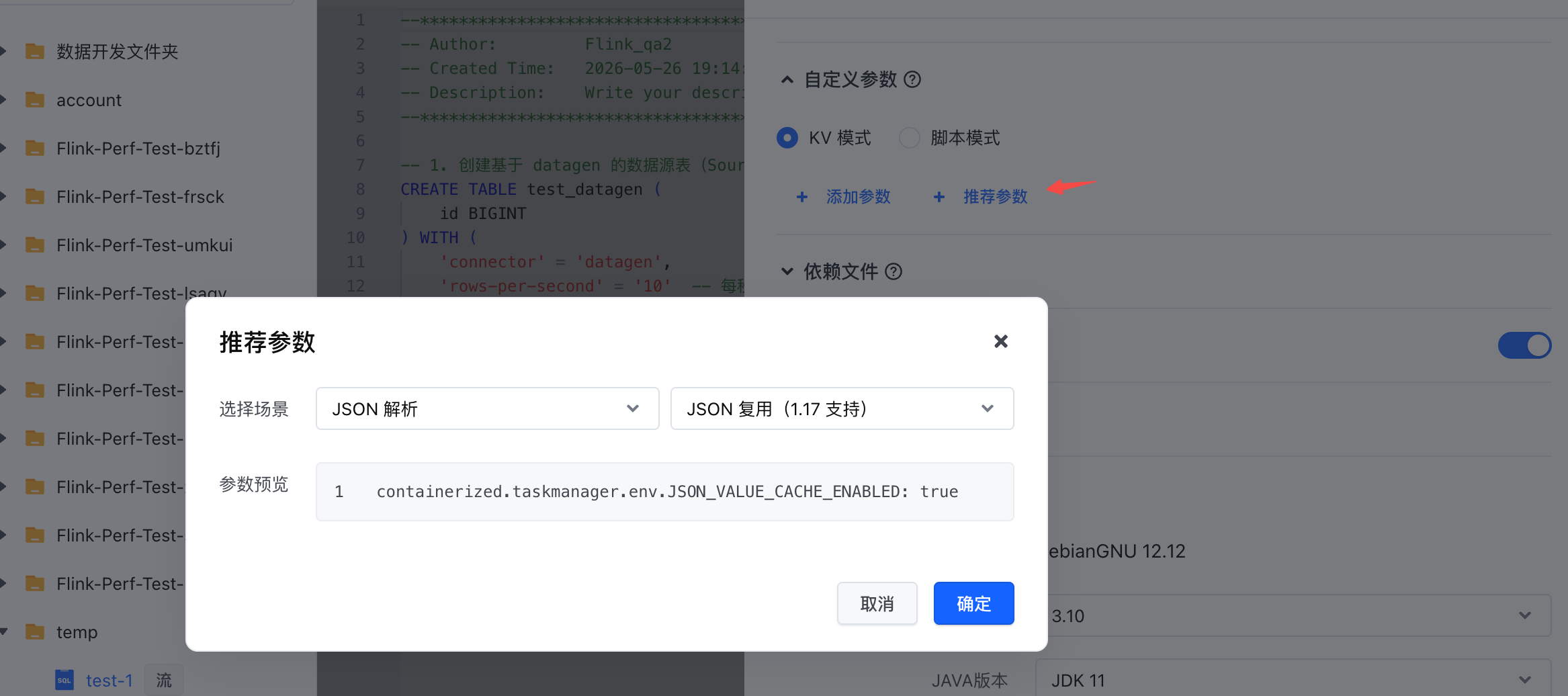Click line number 10 in editor gutter
The height and width of the screenshot is (696, 1568).
click(355, 238)
